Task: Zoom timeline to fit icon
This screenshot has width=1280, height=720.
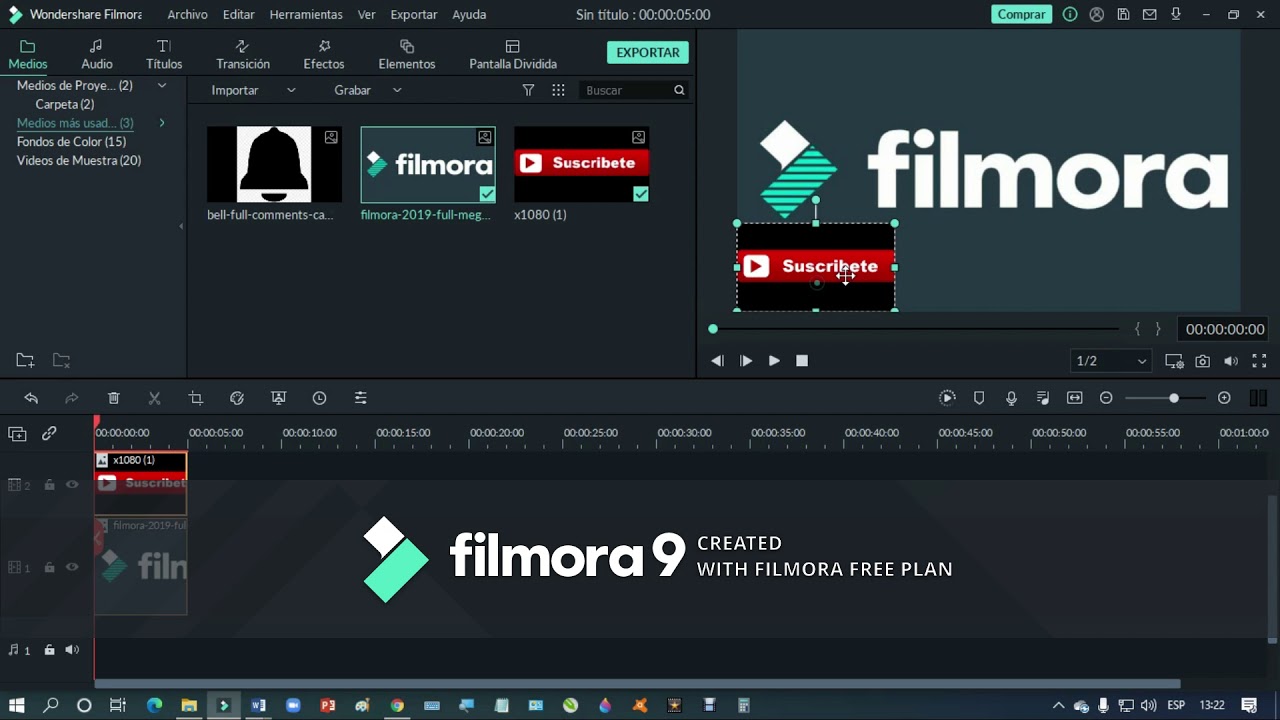Action: [x=1075, y=398]
